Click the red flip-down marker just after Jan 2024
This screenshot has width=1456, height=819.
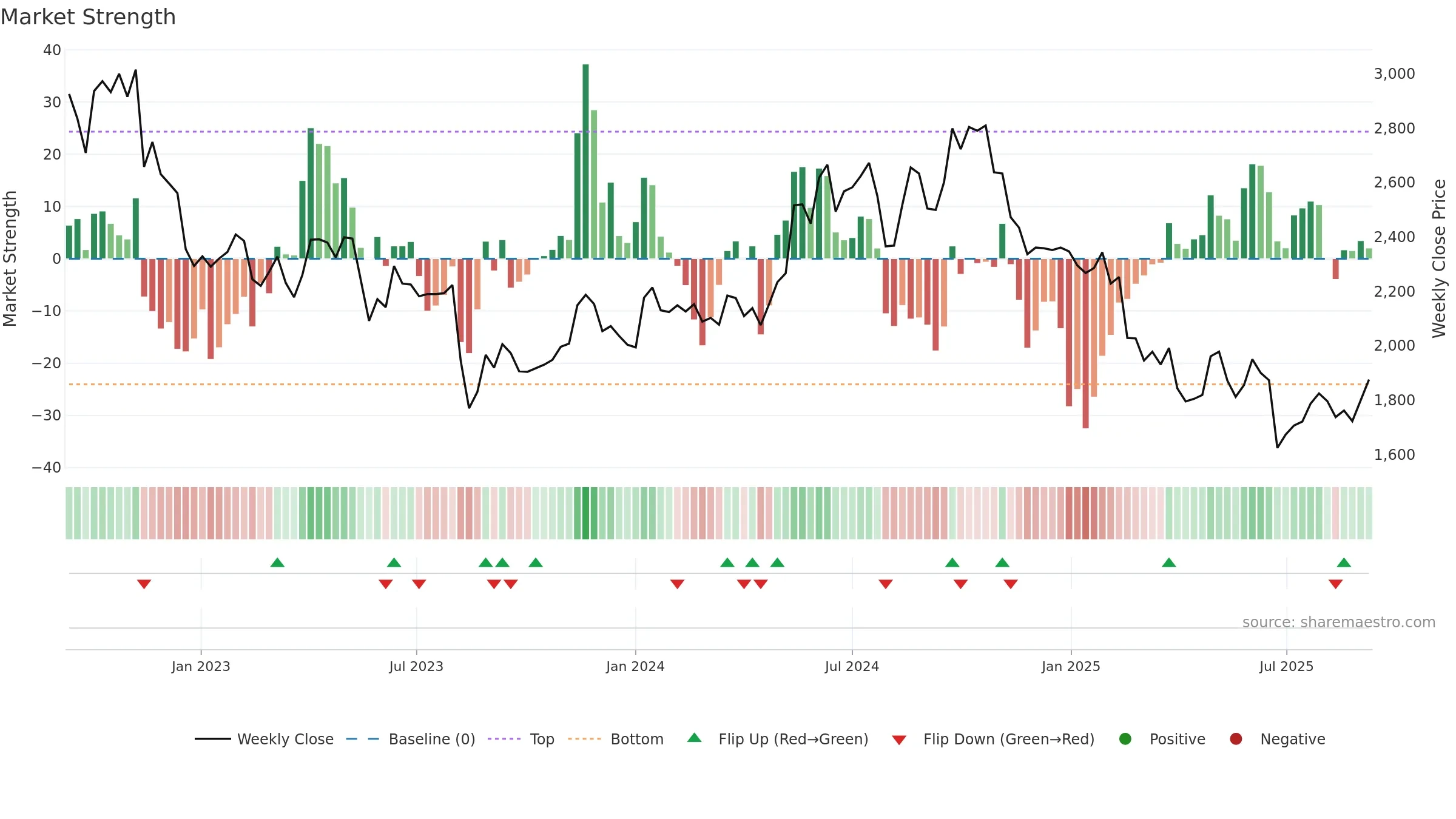pyautogui.click(x=677, y=584)
